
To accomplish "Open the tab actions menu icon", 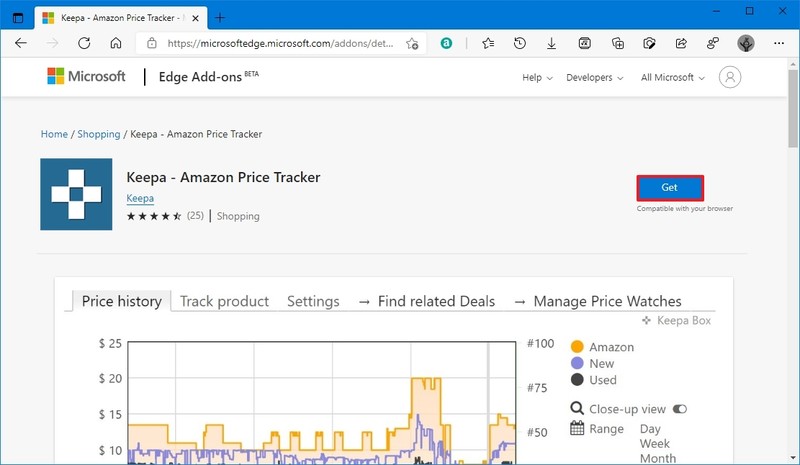I will click(18, 18).
